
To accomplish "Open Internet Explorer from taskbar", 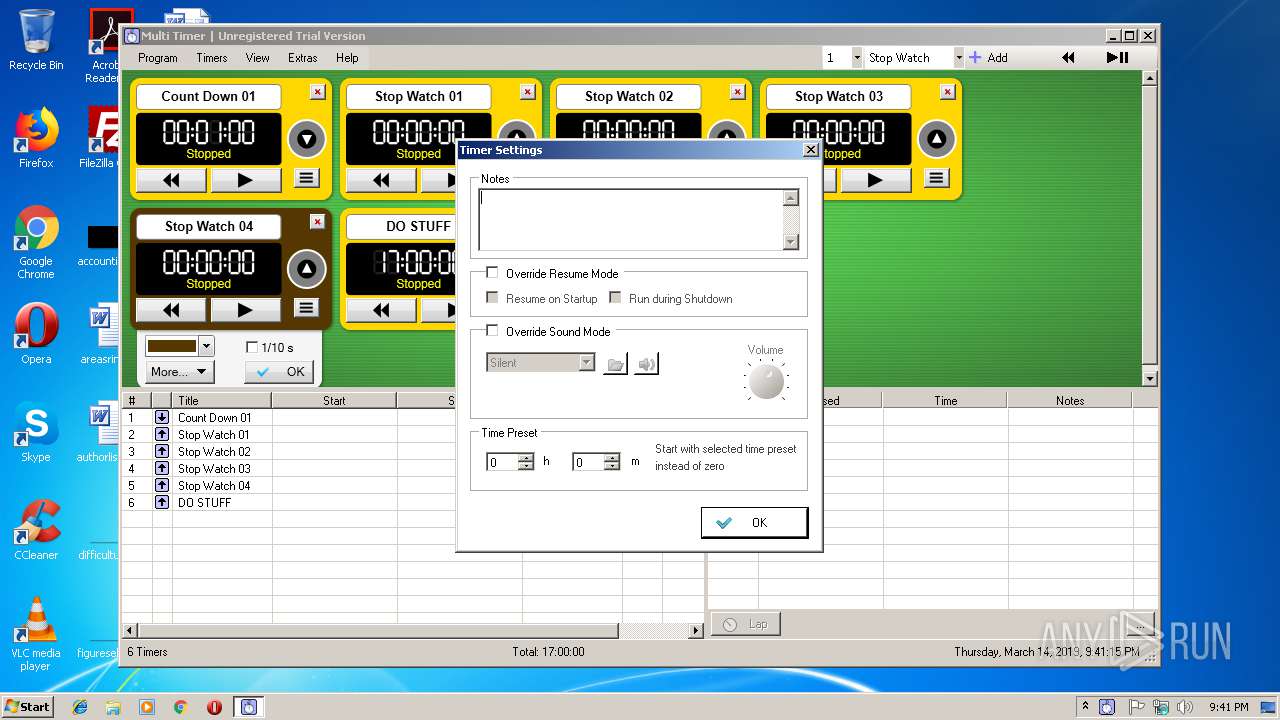I will 80,707.
